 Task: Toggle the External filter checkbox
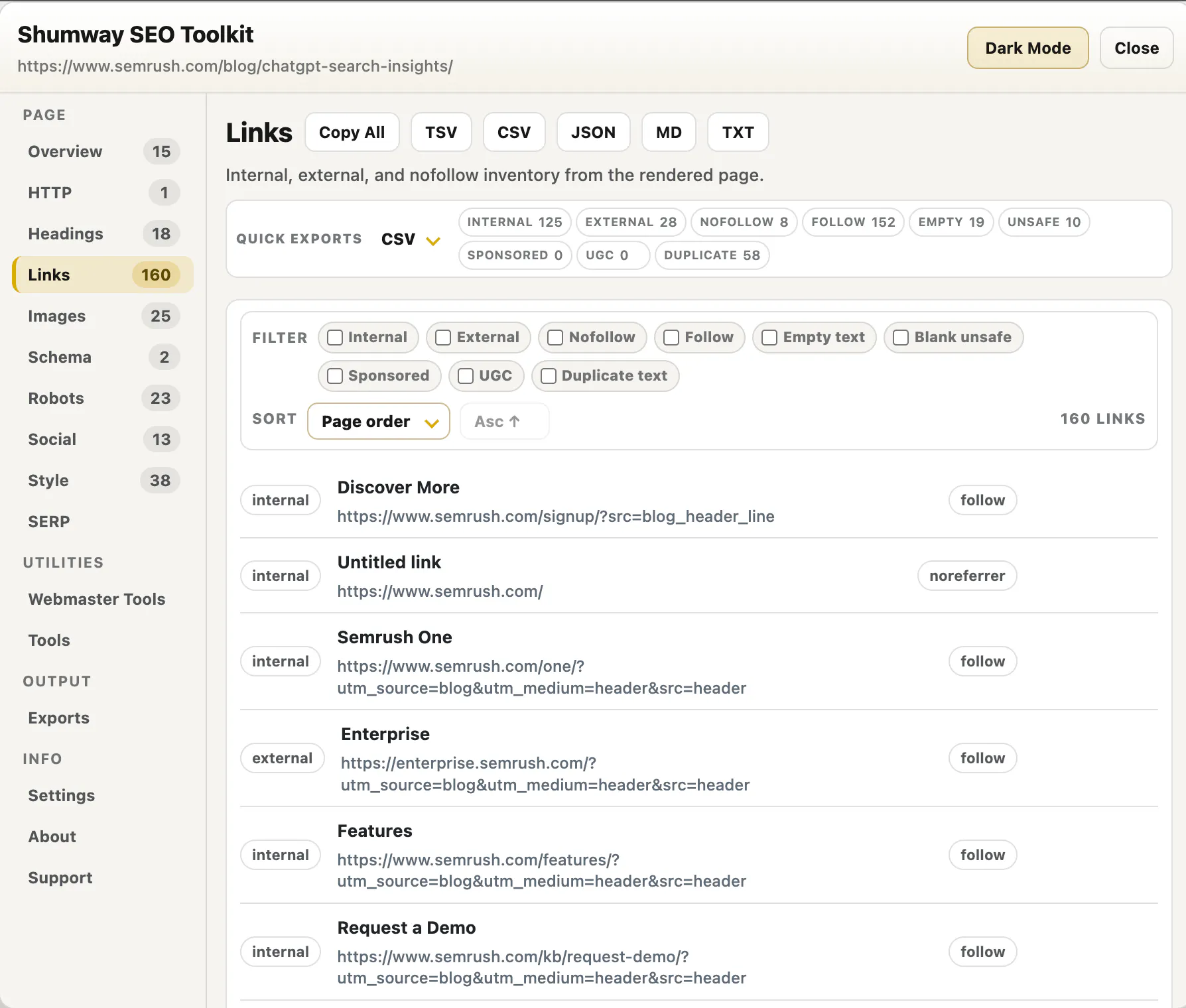(443, 338)
